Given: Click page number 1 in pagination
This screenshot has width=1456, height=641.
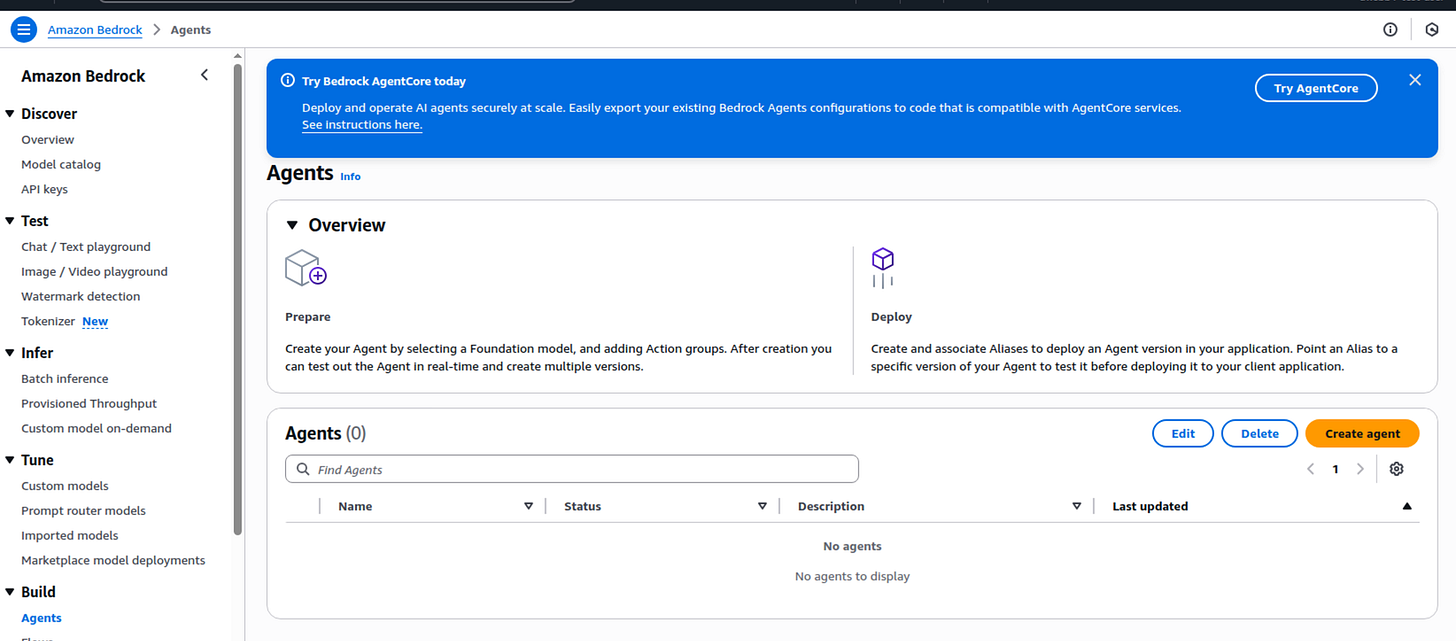Looking at the screenshot, I should 1335,469.
